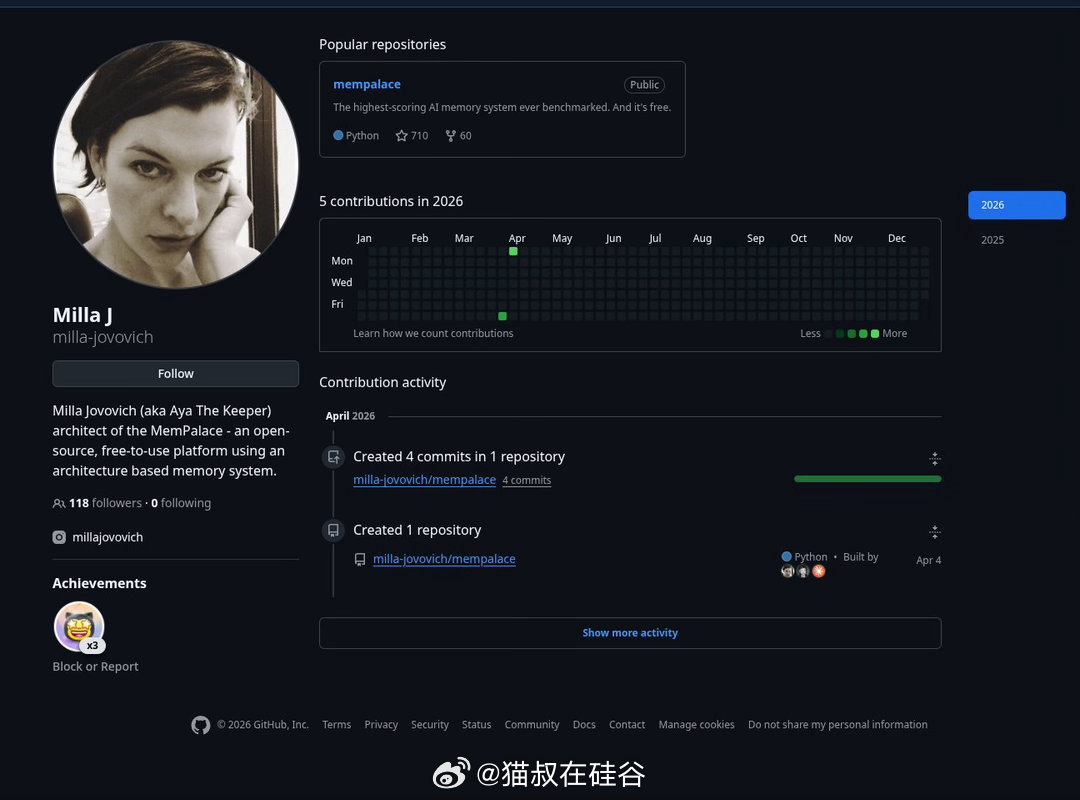
Task: Click the Python language dot on repo card
Action: point(337,135)
